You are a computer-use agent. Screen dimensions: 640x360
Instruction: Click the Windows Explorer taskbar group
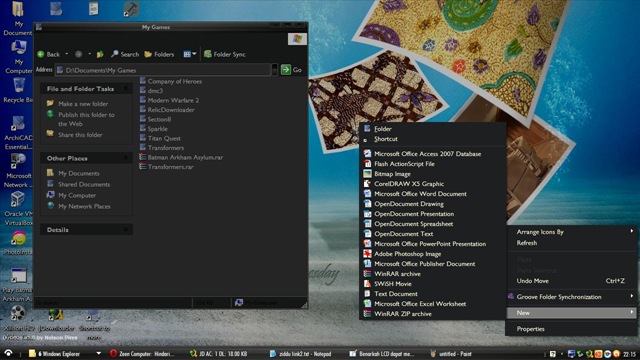(64, 353)
